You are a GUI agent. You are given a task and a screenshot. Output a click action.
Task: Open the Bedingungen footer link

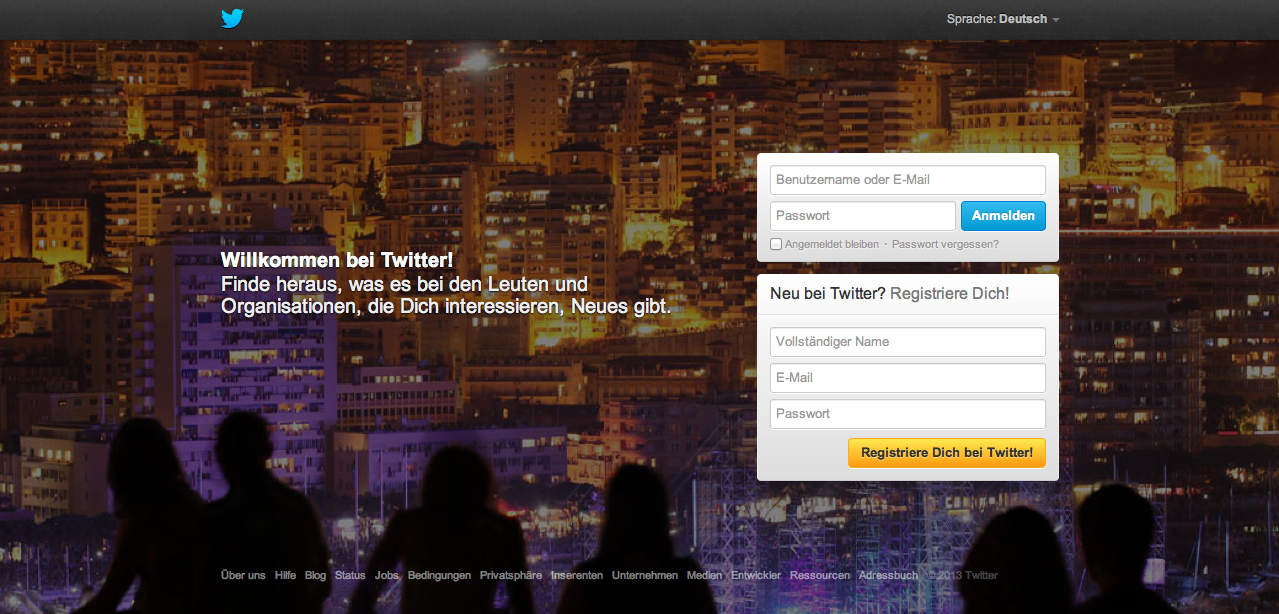[x=439, y=575]
